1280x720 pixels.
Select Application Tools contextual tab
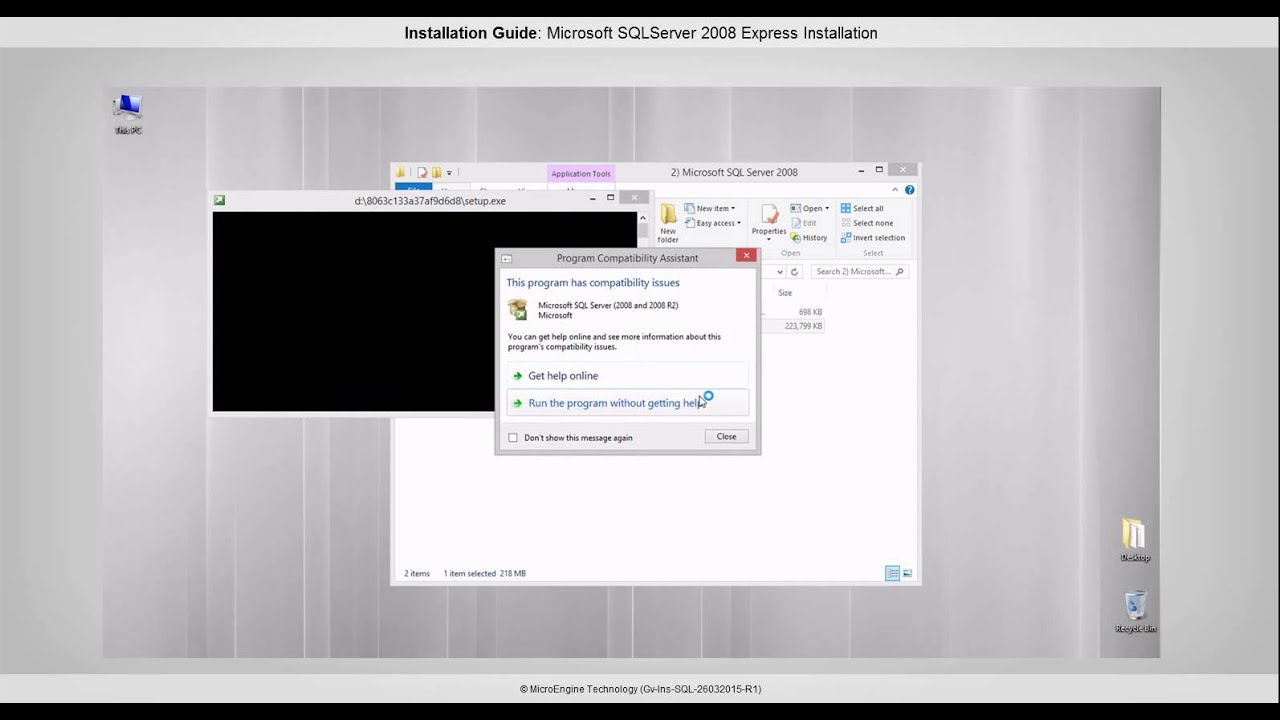coord(580,173)
